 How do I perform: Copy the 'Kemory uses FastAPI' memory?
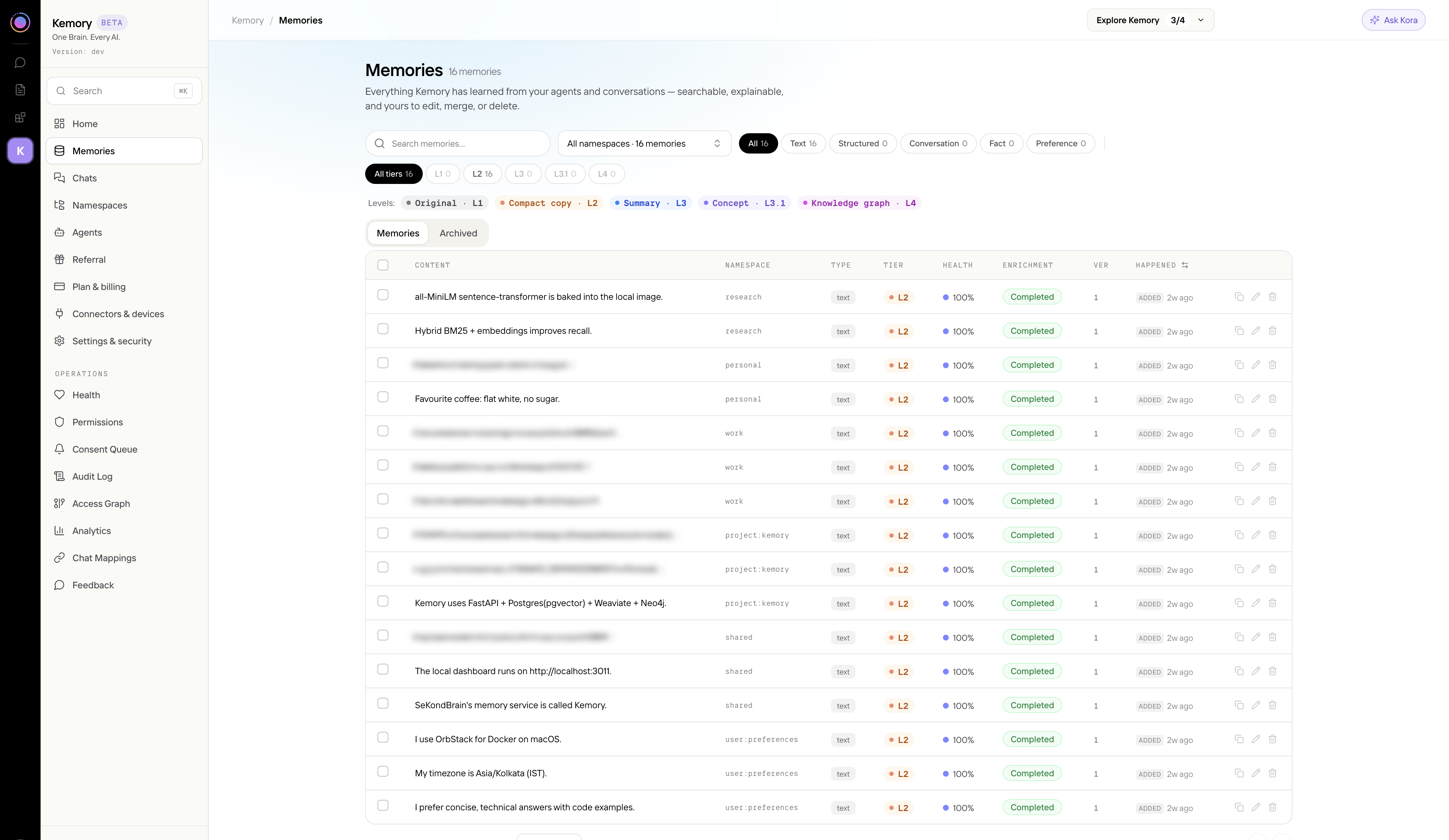pos(1239,603)
